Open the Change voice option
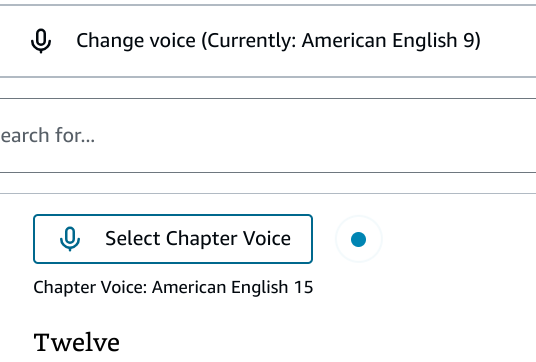Viewport: 536px width, 362px height. 268,41
